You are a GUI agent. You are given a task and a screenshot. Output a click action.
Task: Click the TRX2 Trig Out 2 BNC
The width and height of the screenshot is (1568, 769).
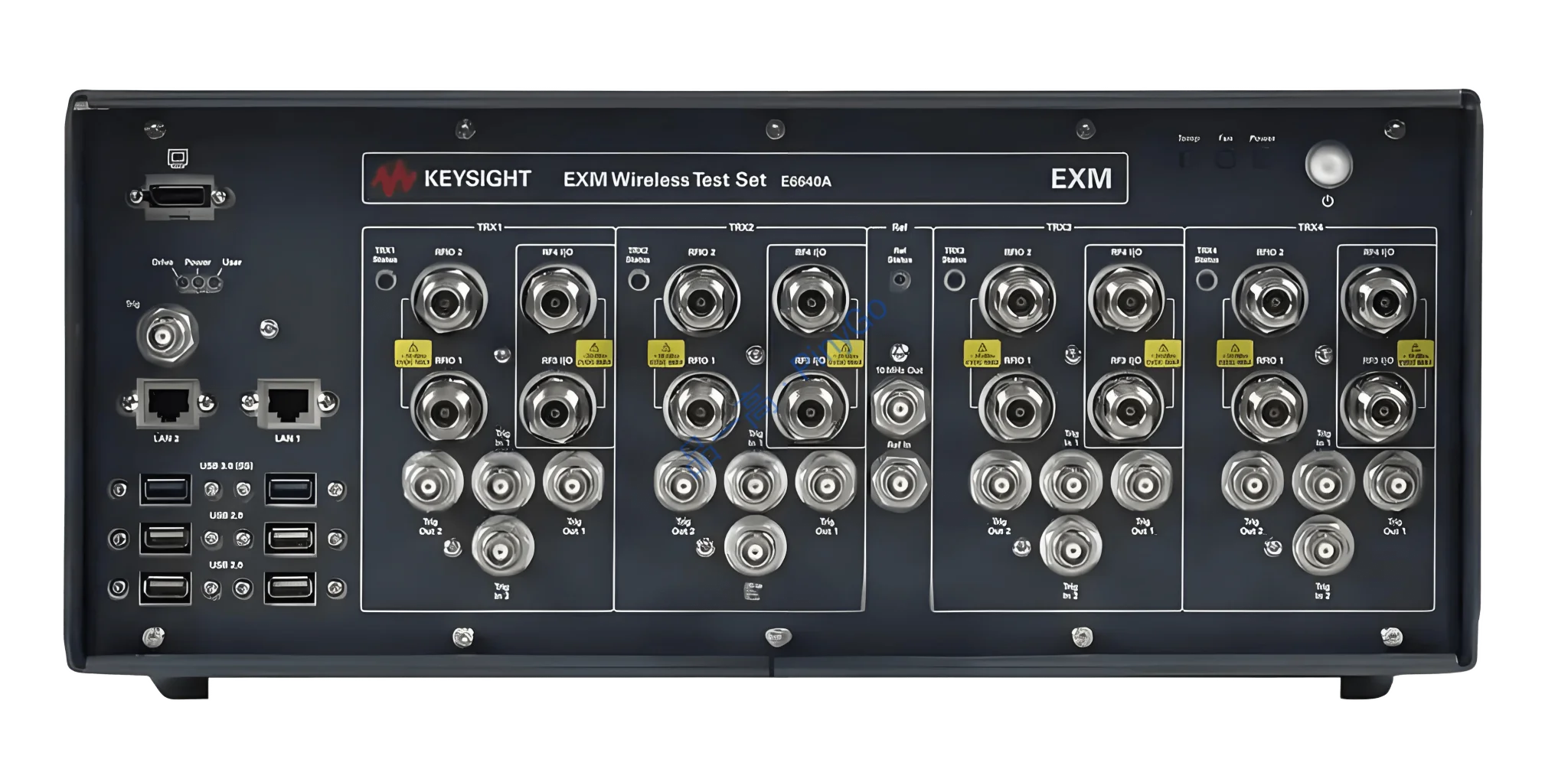pos(684,483)
